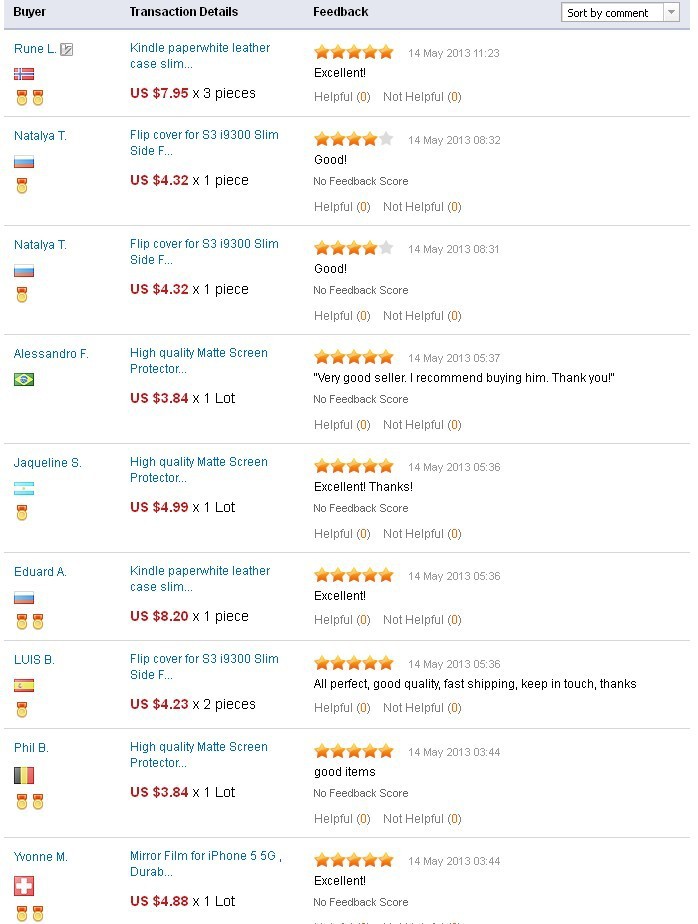
Task: Click the medal icon under Jaqueline S.
Action: coord(22,513)
